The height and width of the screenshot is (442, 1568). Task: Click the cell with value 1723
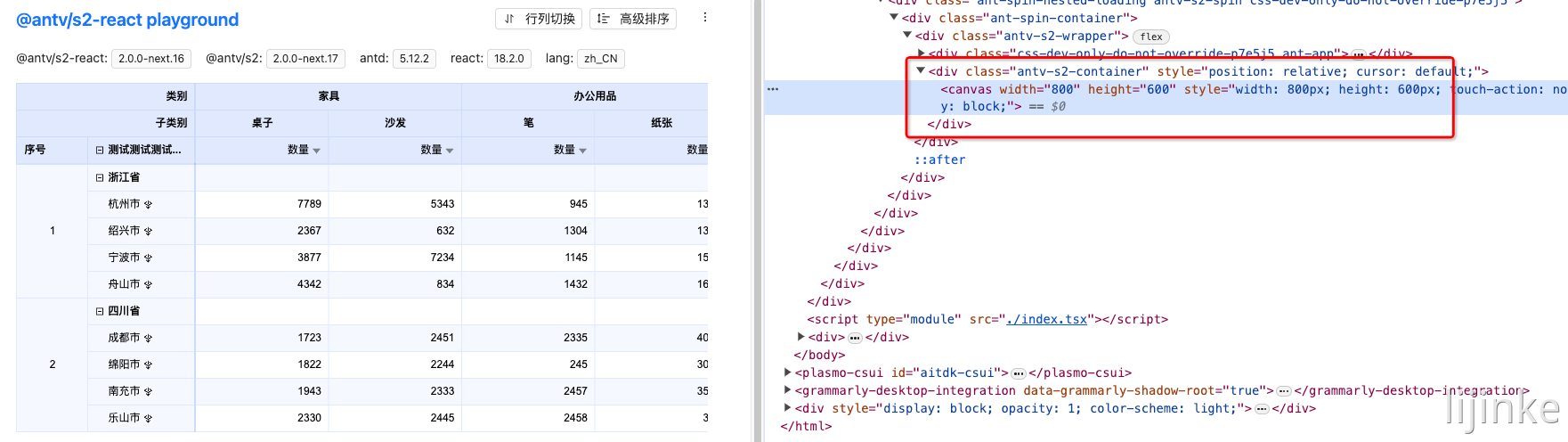(x=262, y=338)
